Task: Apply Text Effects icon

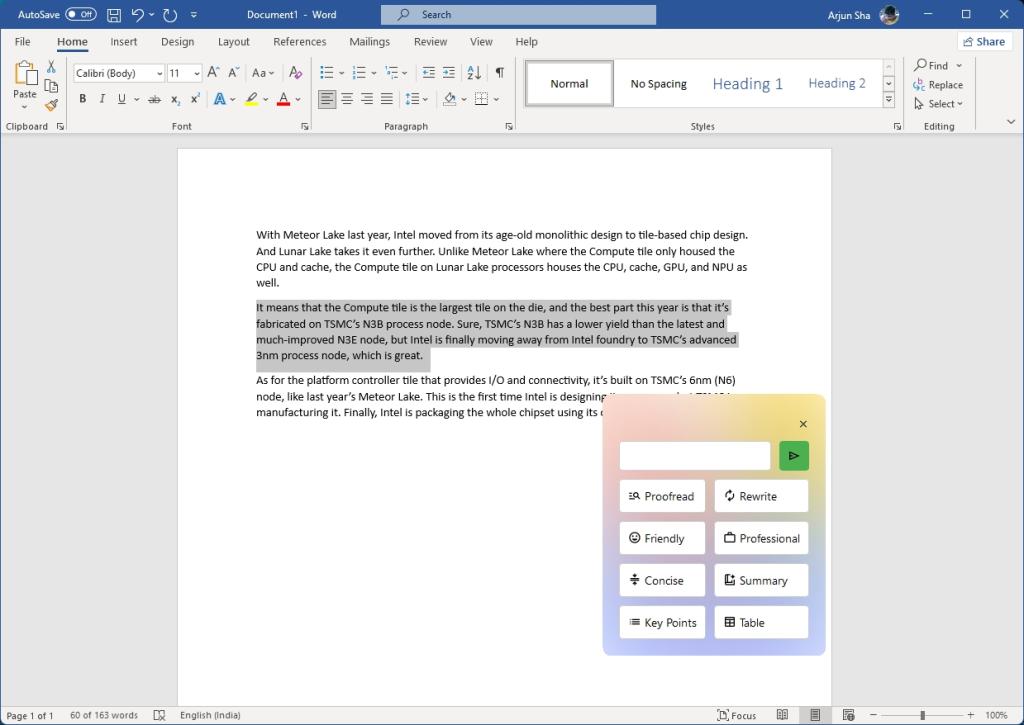Action: pos(219,99)
